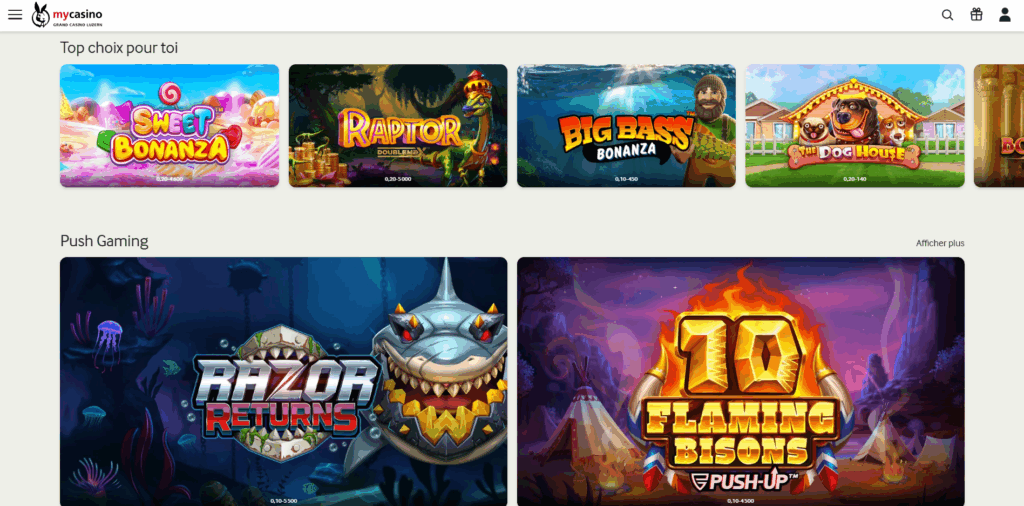Launch the Raptor DoubleMax game
This screenshot has width=1024, height=506.
pos(398,125)
